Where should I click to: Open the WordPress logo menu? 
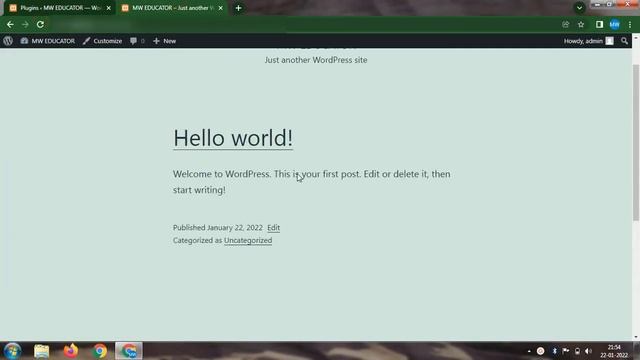8,41
